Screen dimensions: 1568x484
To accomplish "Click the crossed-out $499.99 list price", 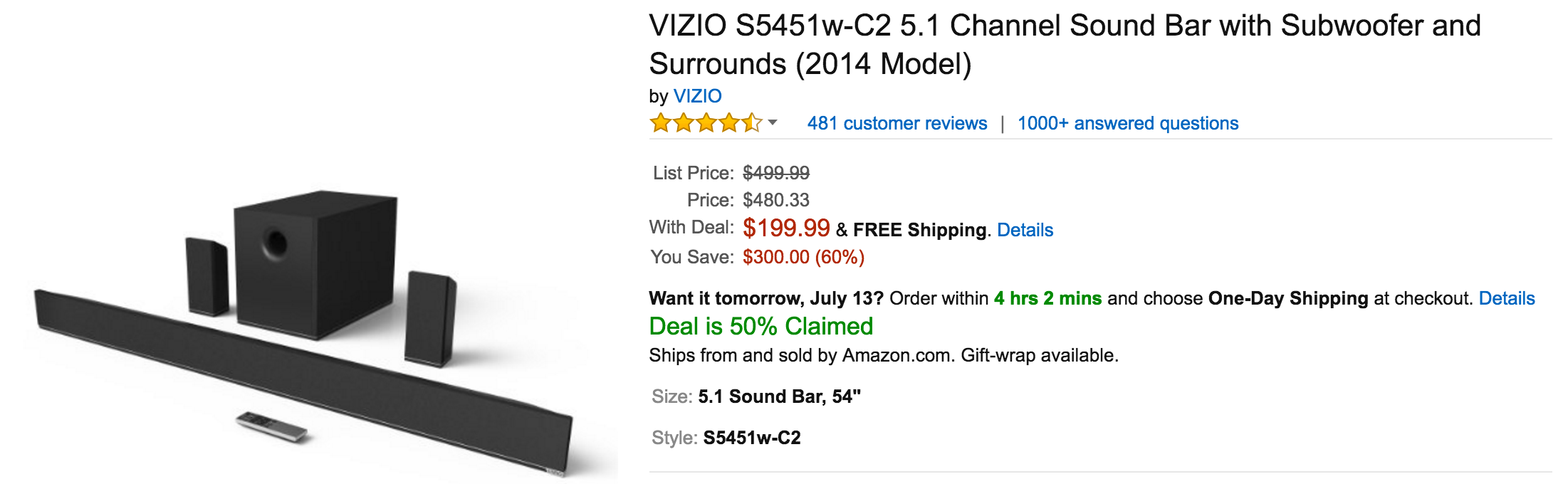I will (778, 171).
